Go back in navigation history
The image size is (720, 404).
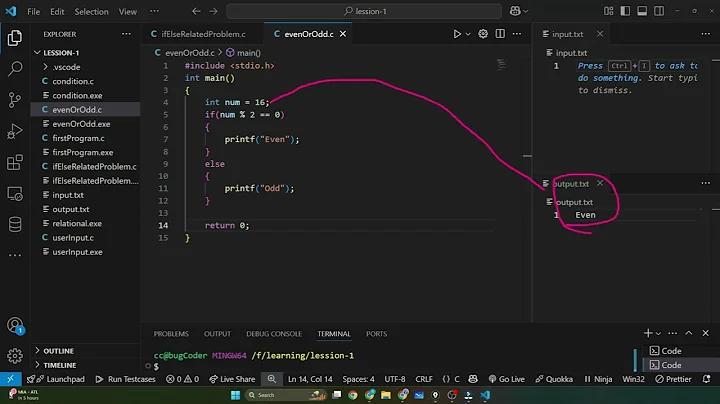click(x=196, y=11)
